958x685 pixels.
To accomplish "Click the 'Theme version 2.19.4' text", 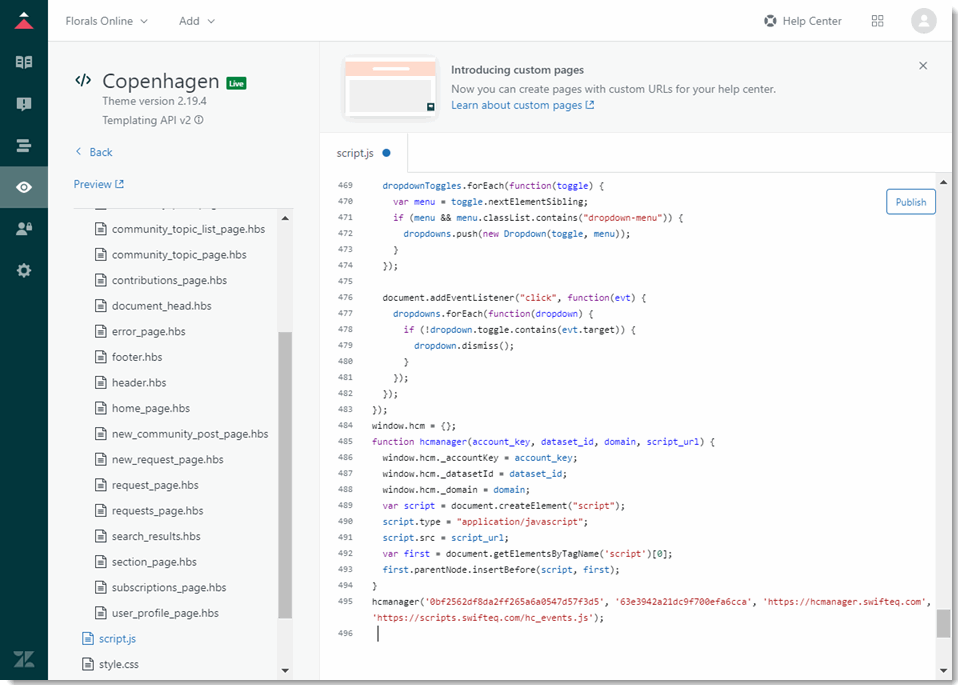I will pyautogui.click(x=155, y=101).
